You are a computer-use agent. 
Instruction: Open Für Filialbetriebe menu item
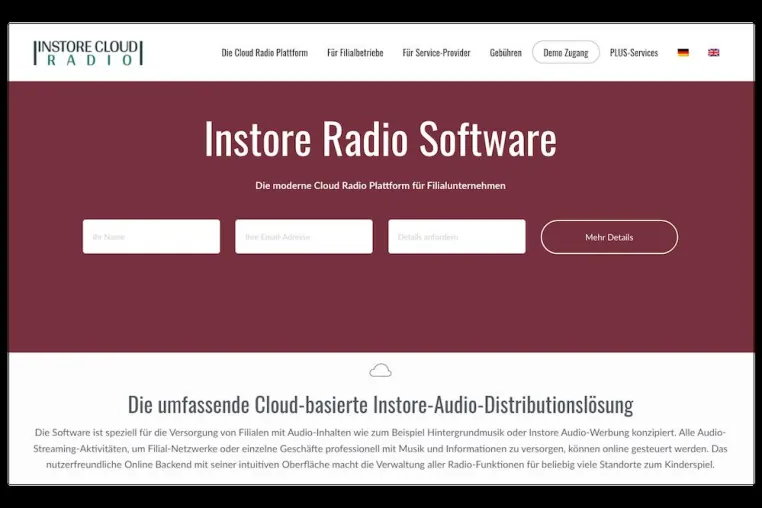pos(355,53)
